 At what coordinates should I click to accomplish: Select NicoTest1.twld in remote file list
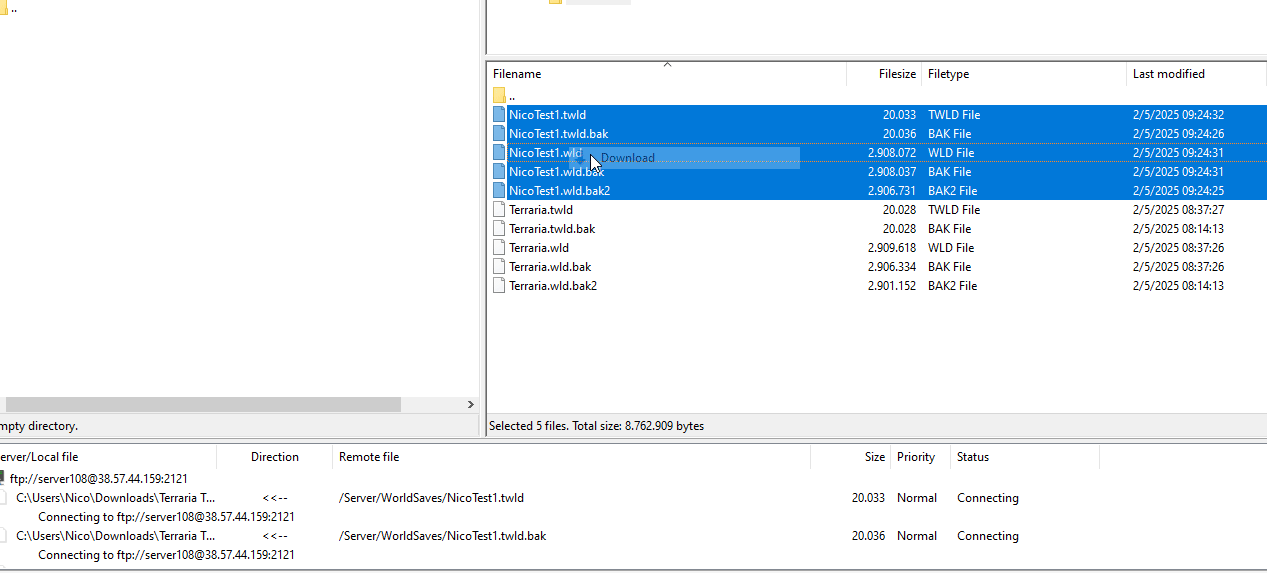click(x=547, y=115)
